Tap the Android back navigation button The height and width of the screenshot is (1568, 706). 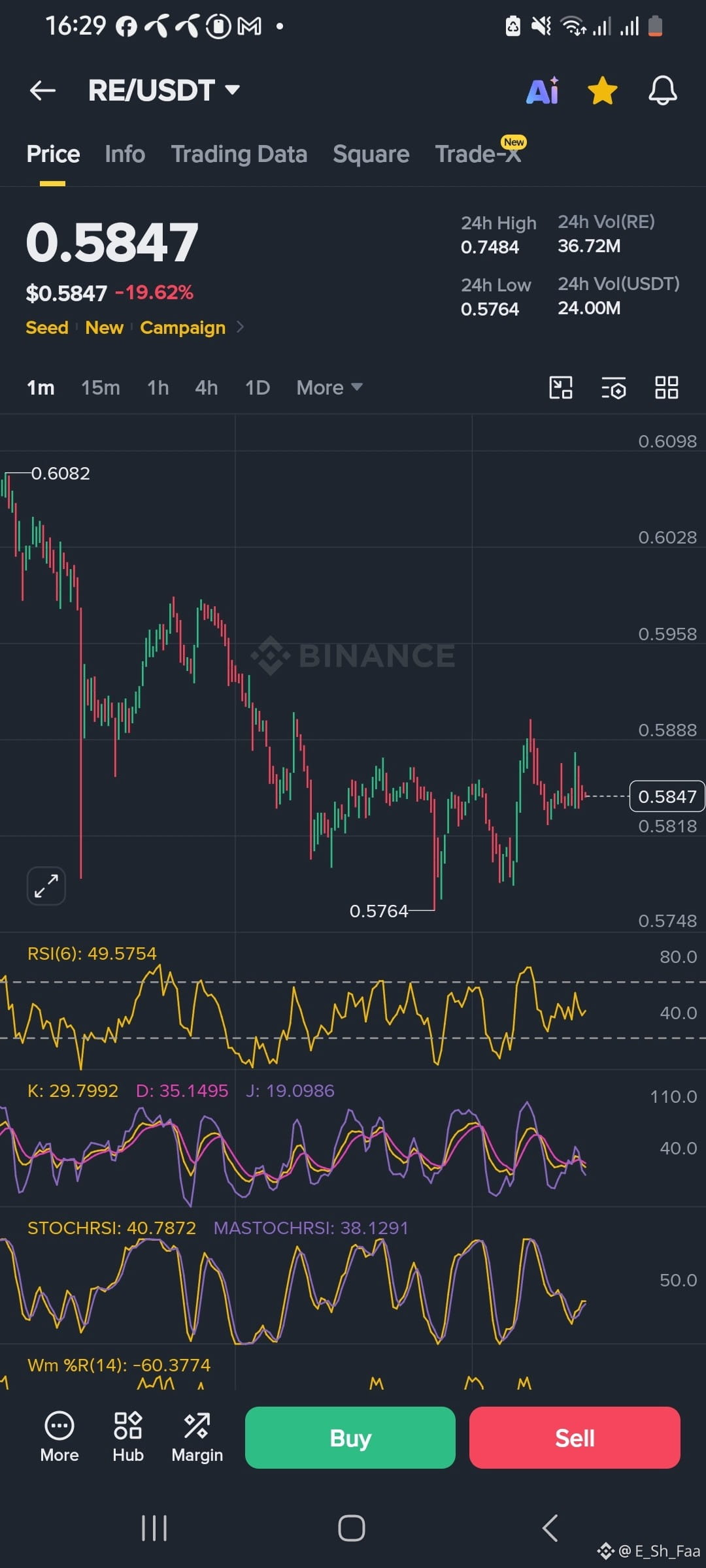(550, 1529)
